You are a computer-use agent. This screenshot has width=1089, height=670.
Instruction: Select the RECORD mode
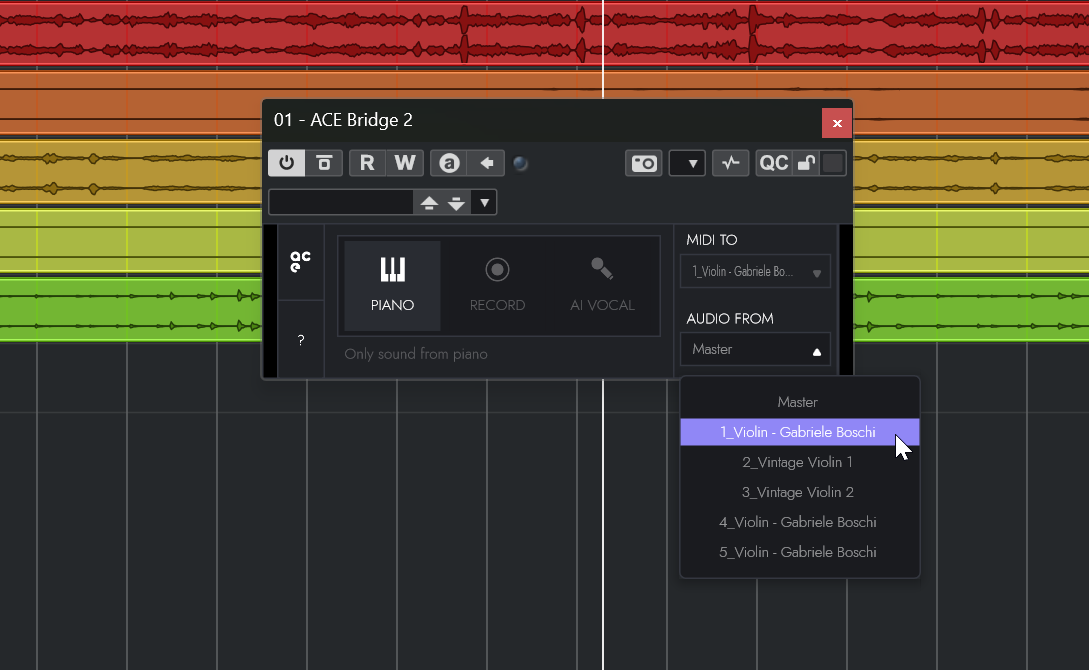pyautogui.click(x=497, y=285)
